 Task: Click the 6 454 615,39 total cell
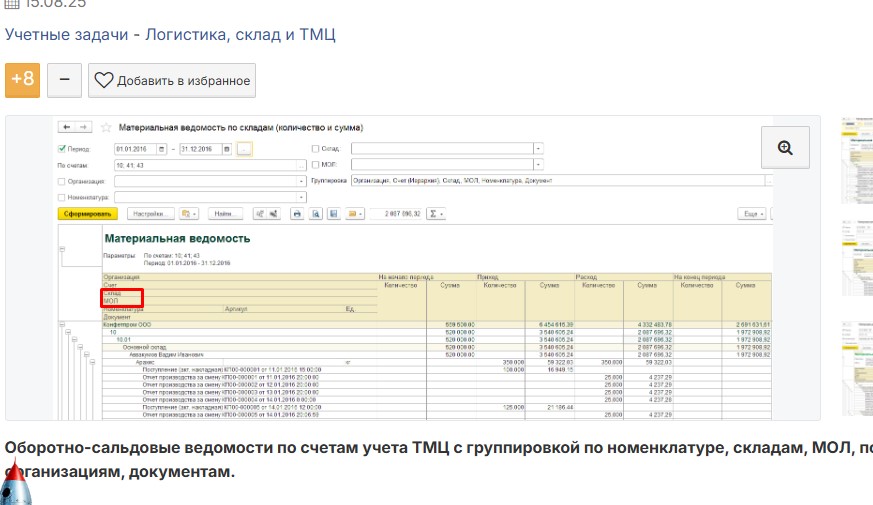tap(548, 325)
